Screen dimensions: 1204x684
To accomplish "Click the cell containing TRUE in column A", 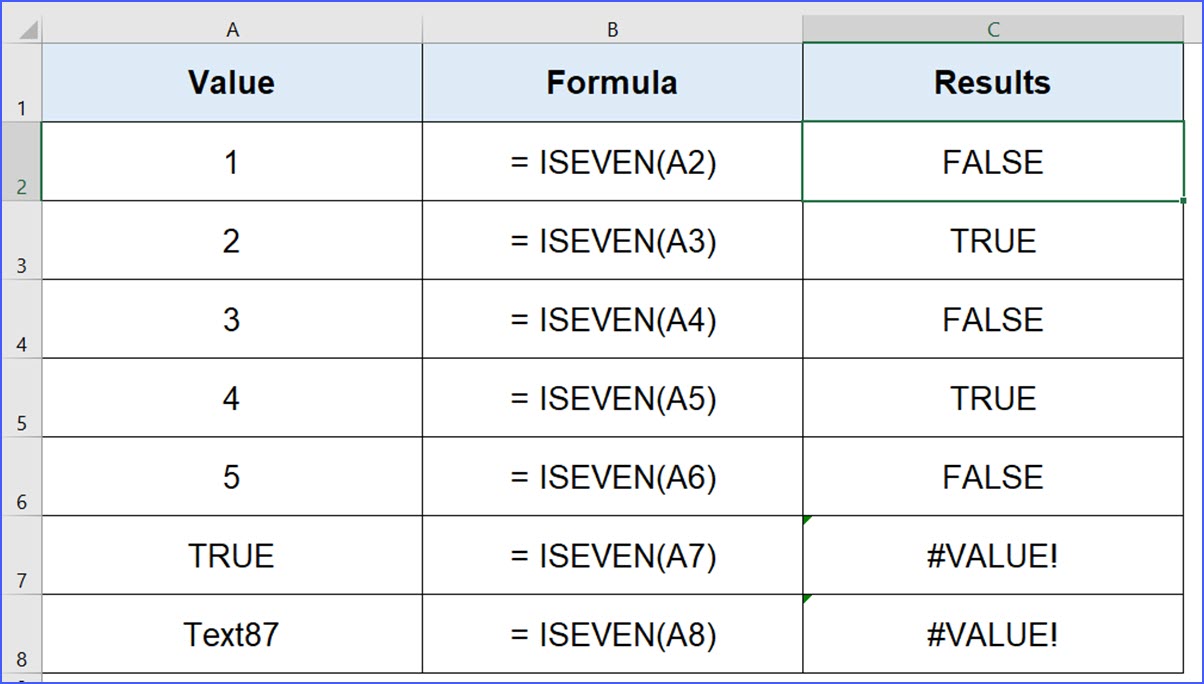I will tap(232, 555).
